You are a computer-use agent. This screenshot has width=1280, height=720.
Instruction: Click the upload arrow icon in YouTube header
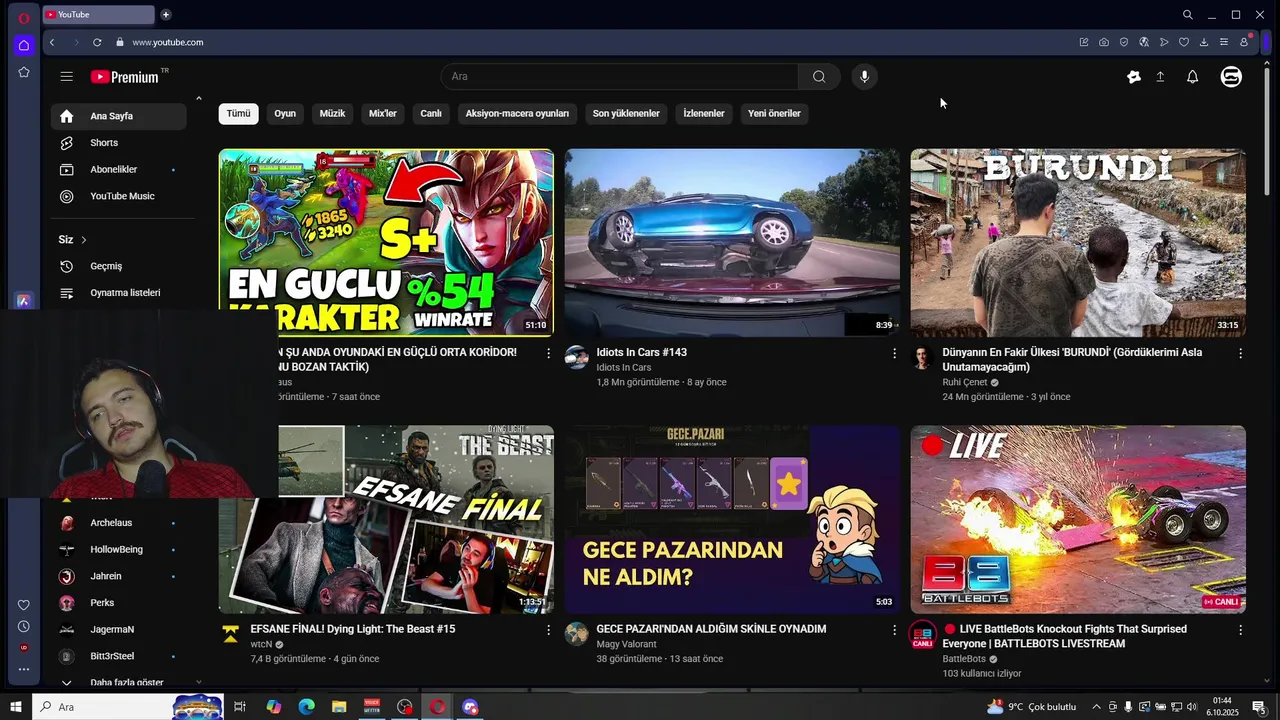tap(1160, 77)
